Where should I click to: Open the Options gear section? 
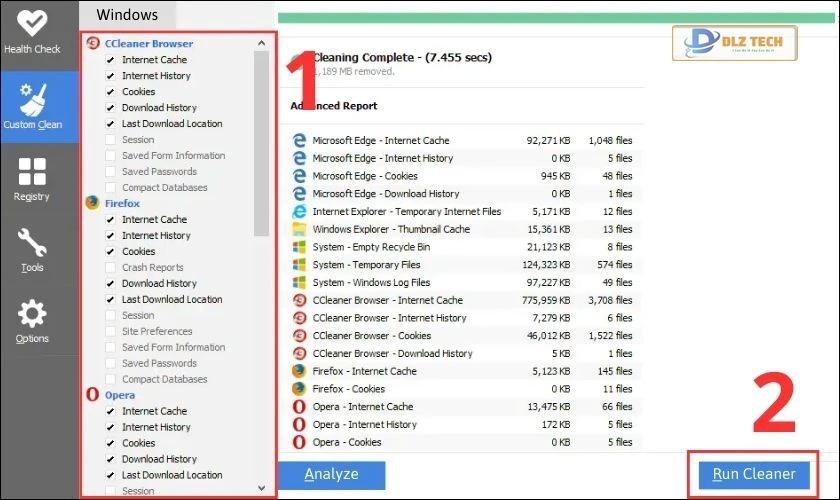pyautogui.click(x=32, y=321)
